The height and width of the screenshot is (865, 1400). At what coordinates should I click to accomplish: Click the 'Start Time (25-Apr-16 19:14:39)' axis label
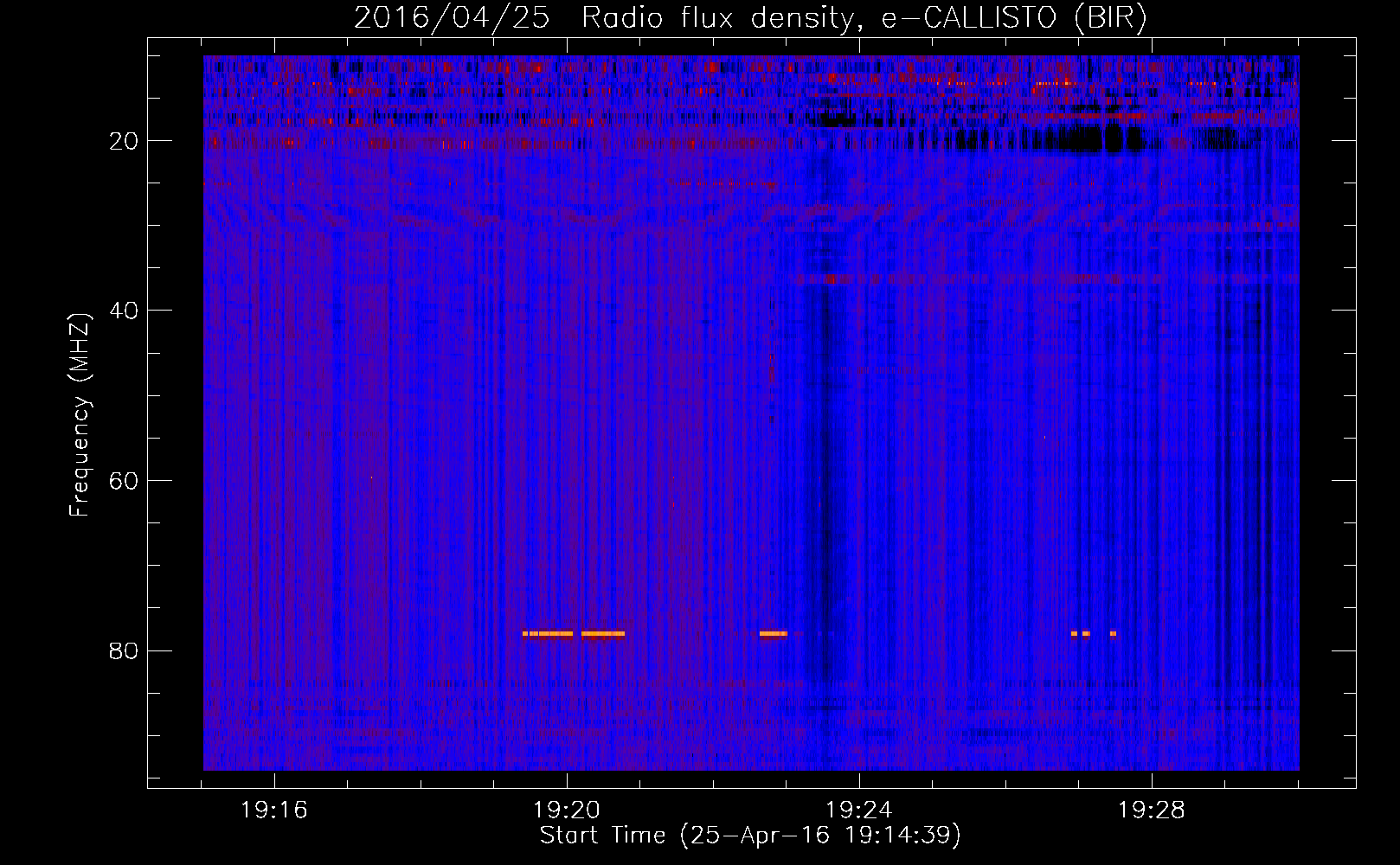pos(750,836)
